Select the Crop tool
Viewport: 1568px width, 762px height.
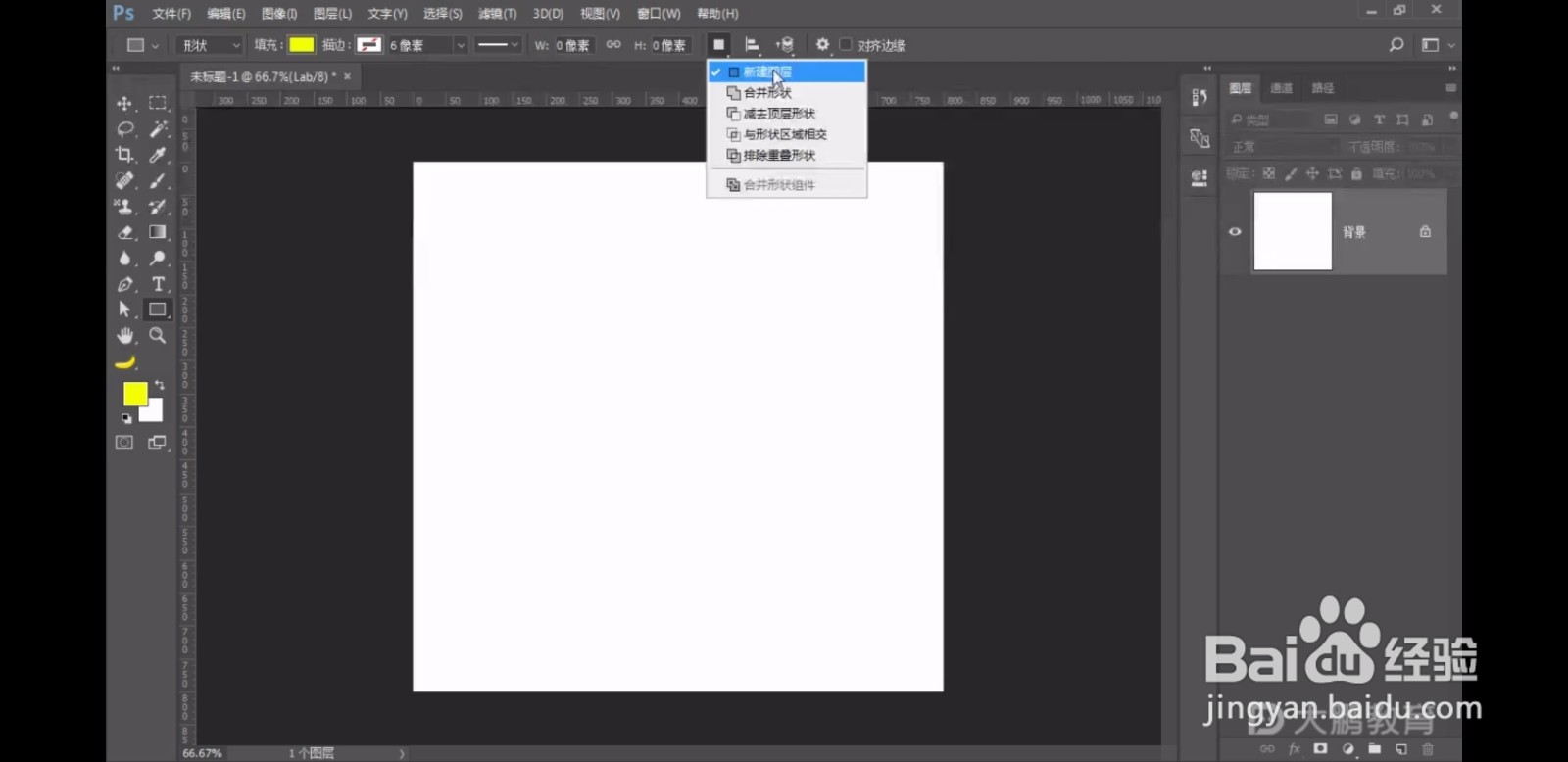coord(124,155)
